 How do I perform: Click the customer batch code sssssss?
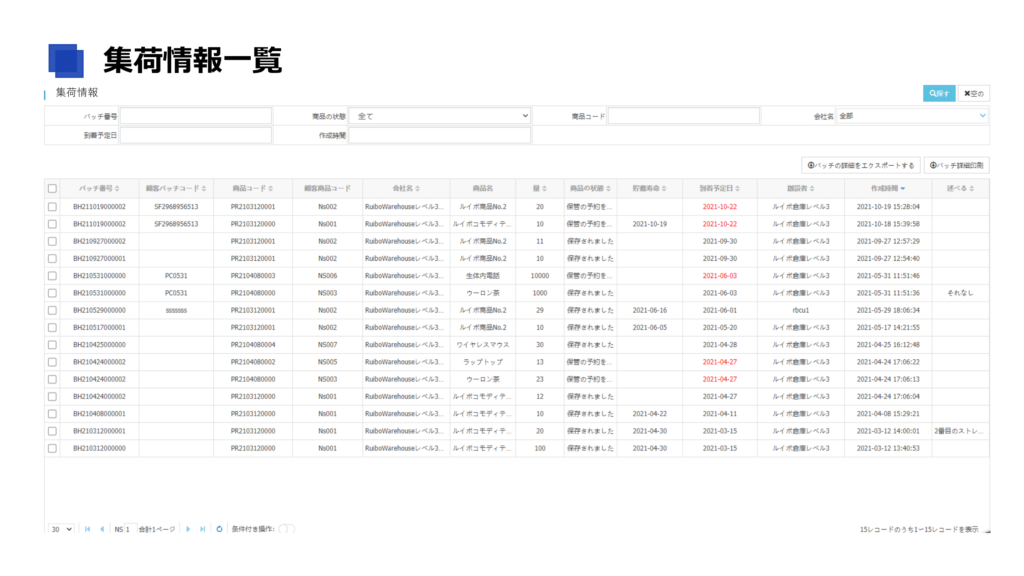click(176, 310)
